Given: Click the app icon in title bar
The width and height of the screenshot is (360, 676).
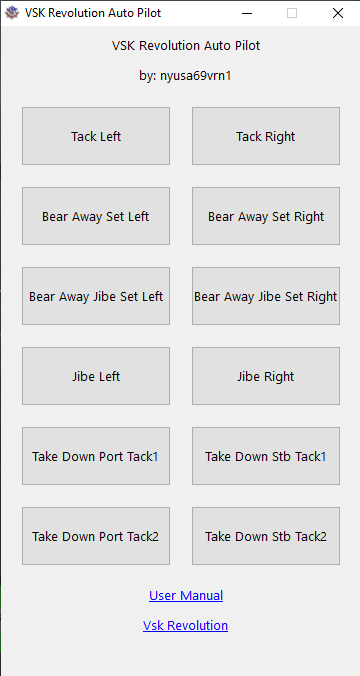Looking at the screenshot, I should point(12,13).
